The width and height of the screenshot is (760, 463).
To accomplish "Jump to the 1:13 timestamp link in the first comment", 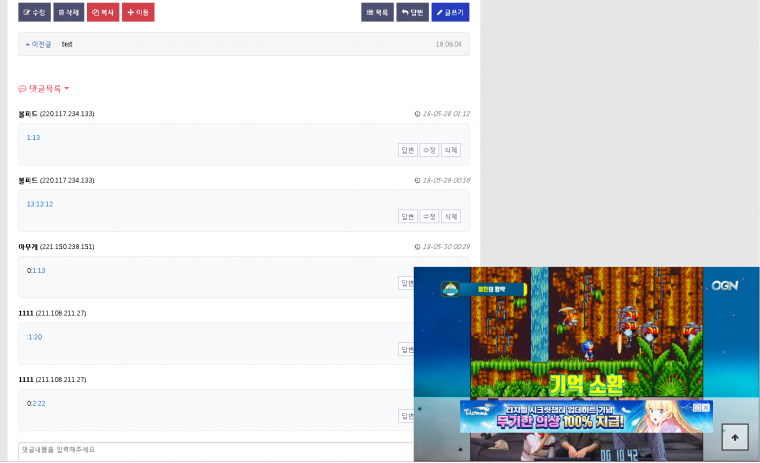I will click(x=33, y=138).
